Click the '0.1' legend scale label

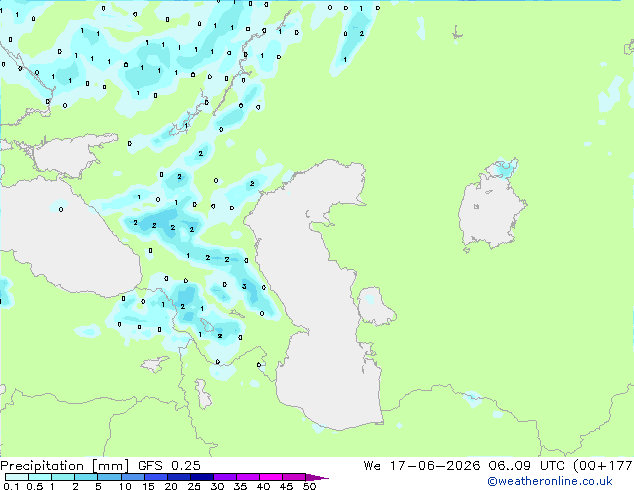click(11, 486)
